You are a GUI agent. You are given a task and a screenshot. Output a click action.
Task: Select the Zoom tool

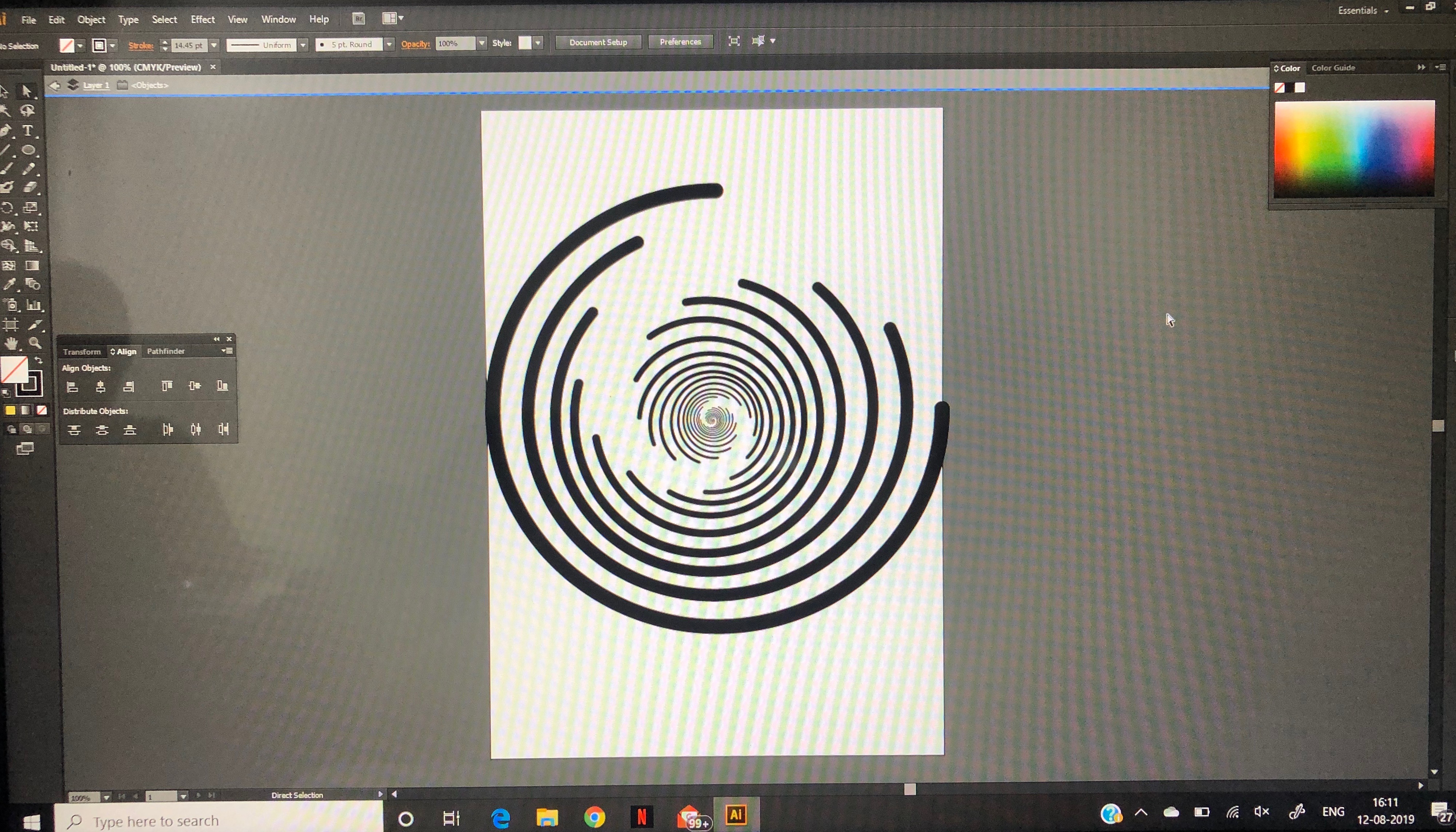(35, 343)
